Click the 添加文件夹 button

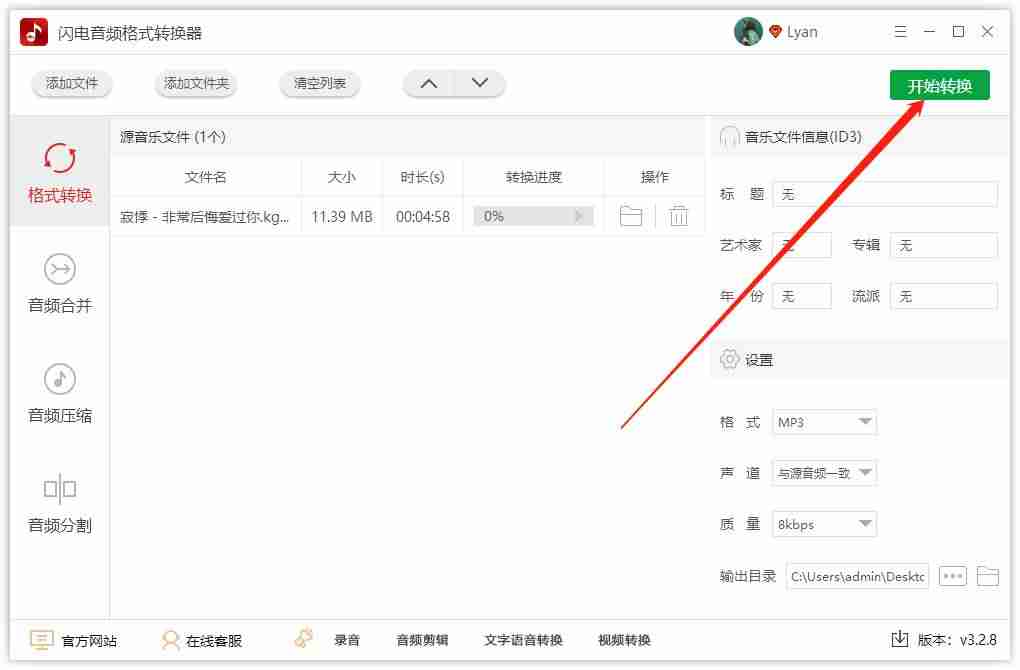[x=196, y=83]
